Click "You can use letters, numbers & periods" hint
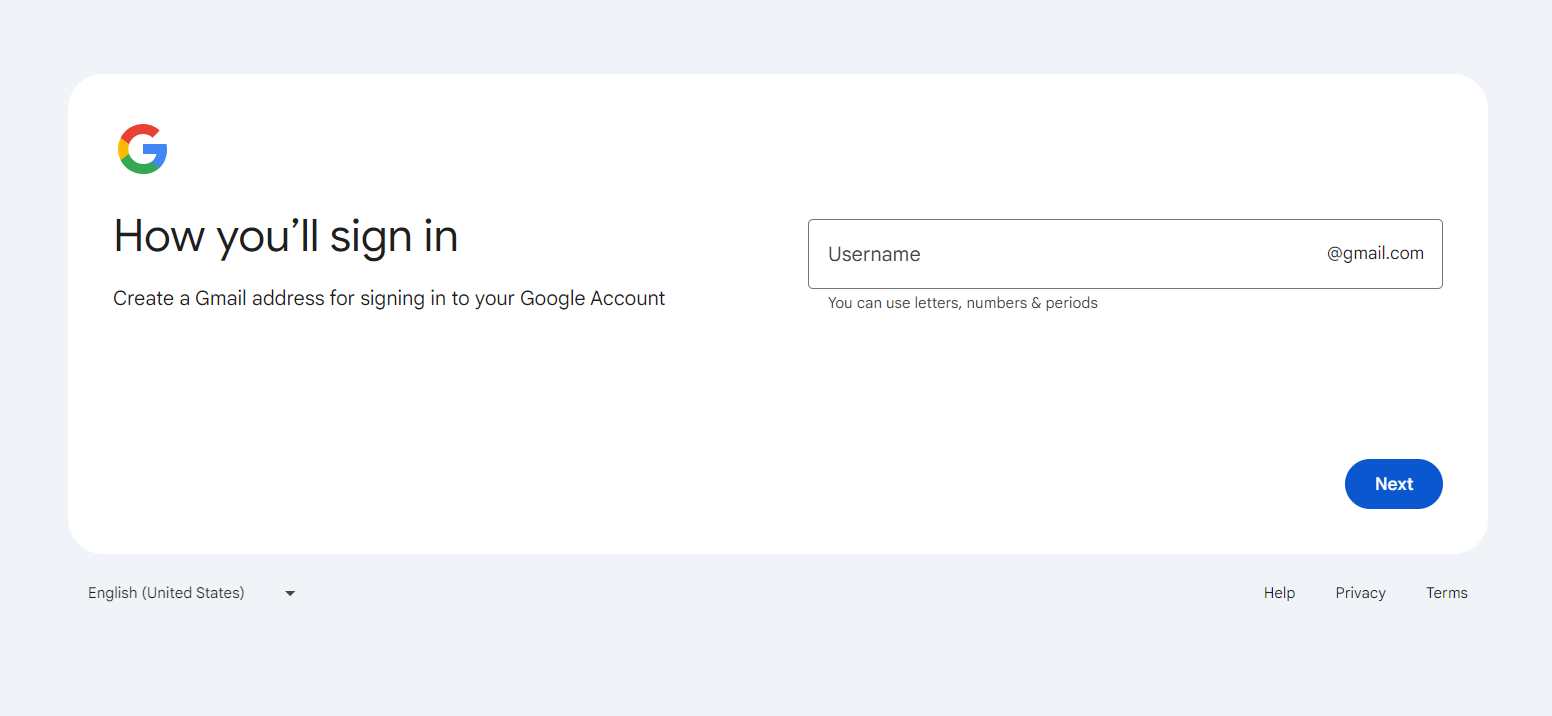The image size is (1552, 716). click(962, 303)
